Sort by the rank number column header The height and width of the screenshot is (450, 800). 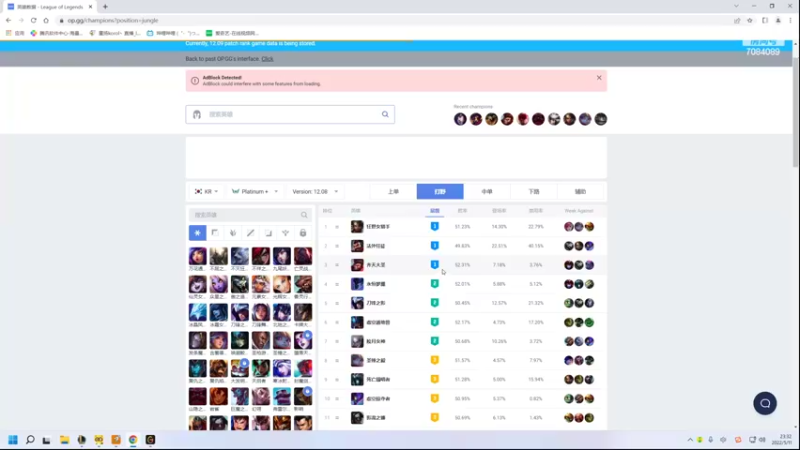tap(327, 211)
